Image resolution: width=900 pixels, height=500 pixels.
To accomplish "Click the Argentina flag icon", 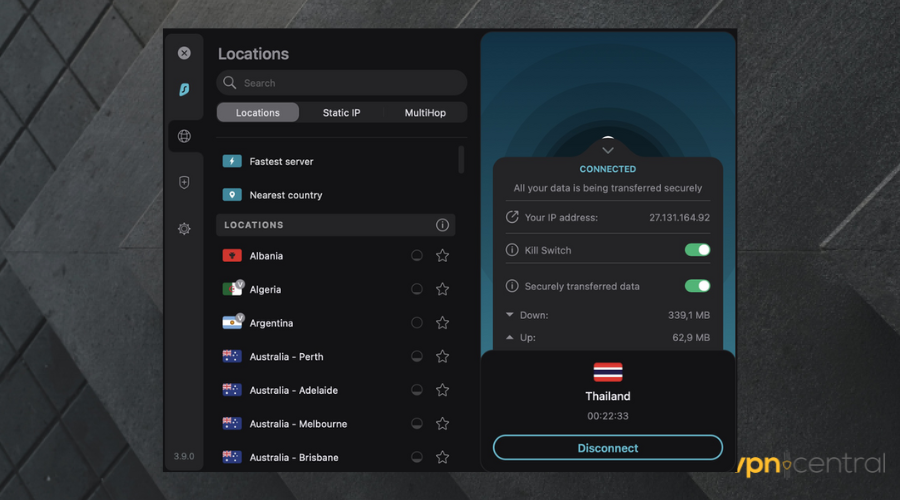I will [x=232, y=322].
